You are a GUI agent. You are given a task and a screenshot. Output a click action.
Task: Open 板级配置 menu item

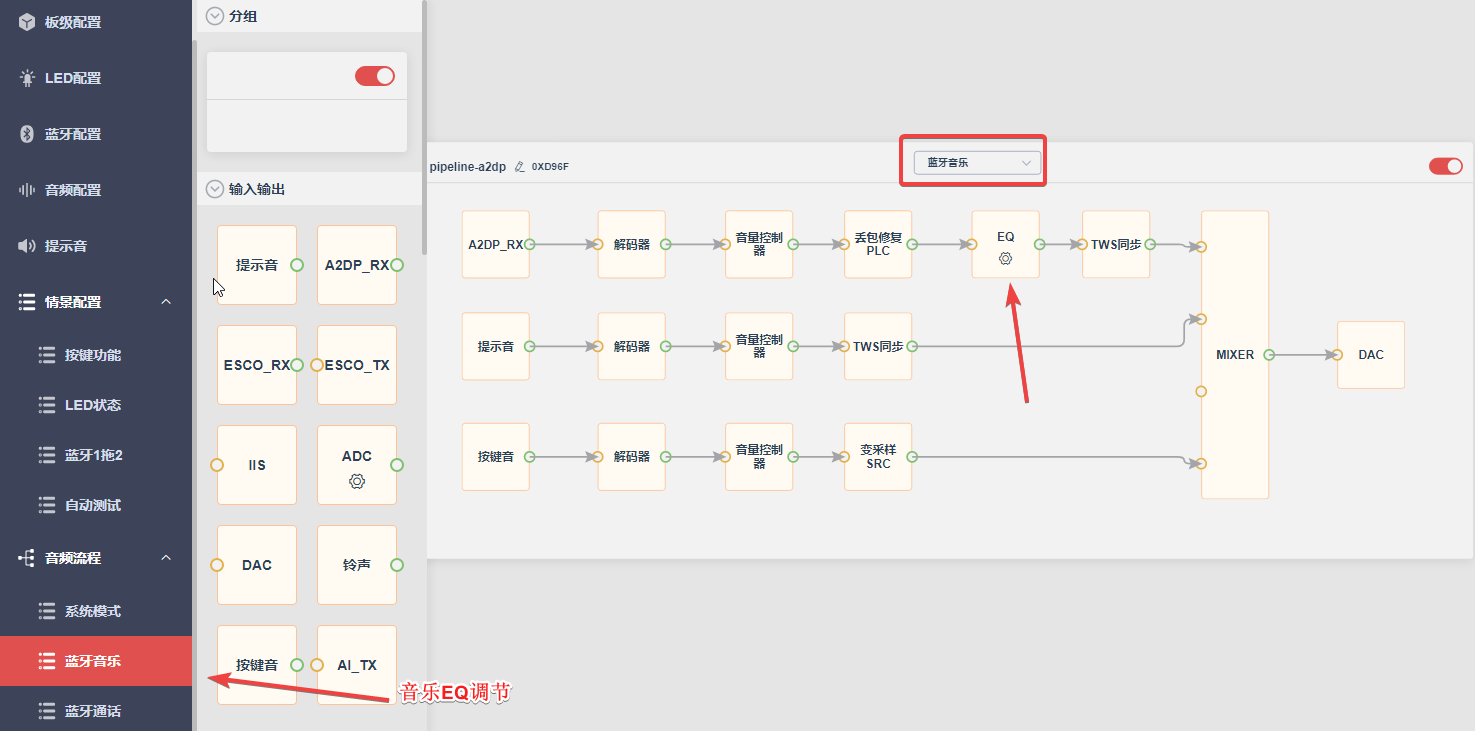point(96,22)
